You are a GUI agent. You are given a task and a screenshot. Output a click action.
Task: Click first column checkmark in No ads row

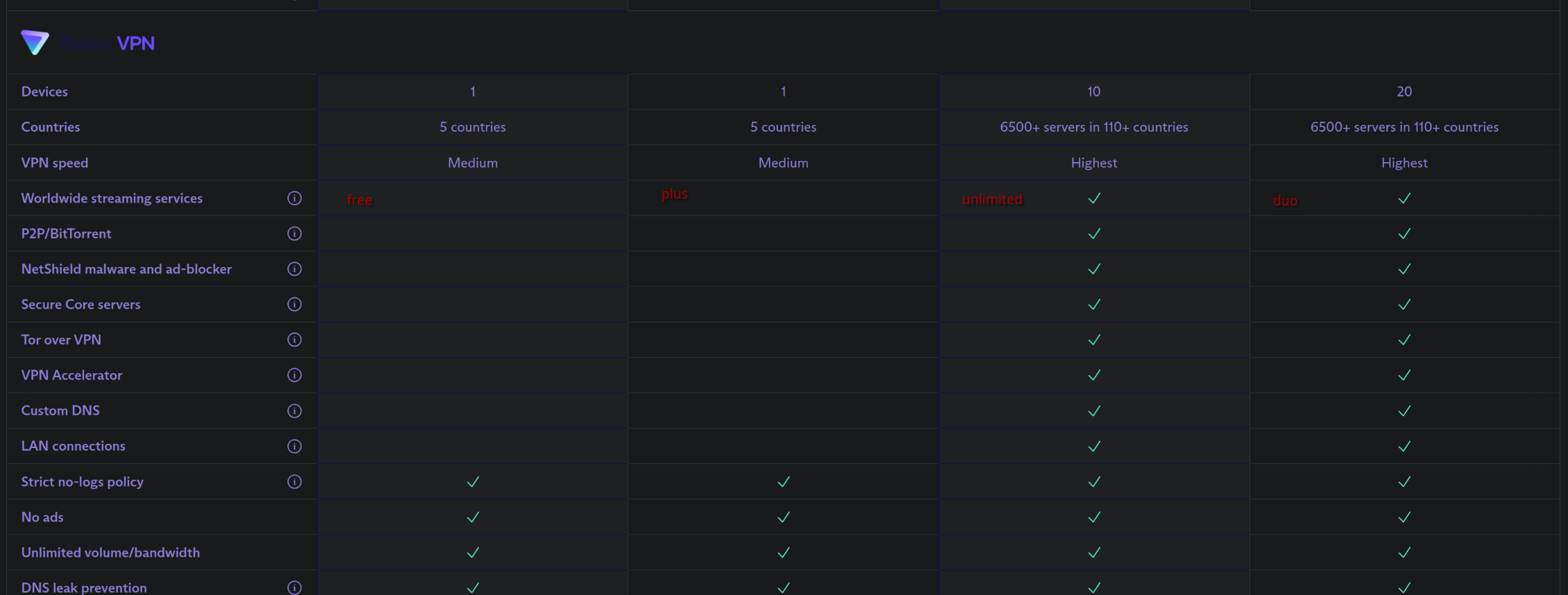(x=473, y=517)
